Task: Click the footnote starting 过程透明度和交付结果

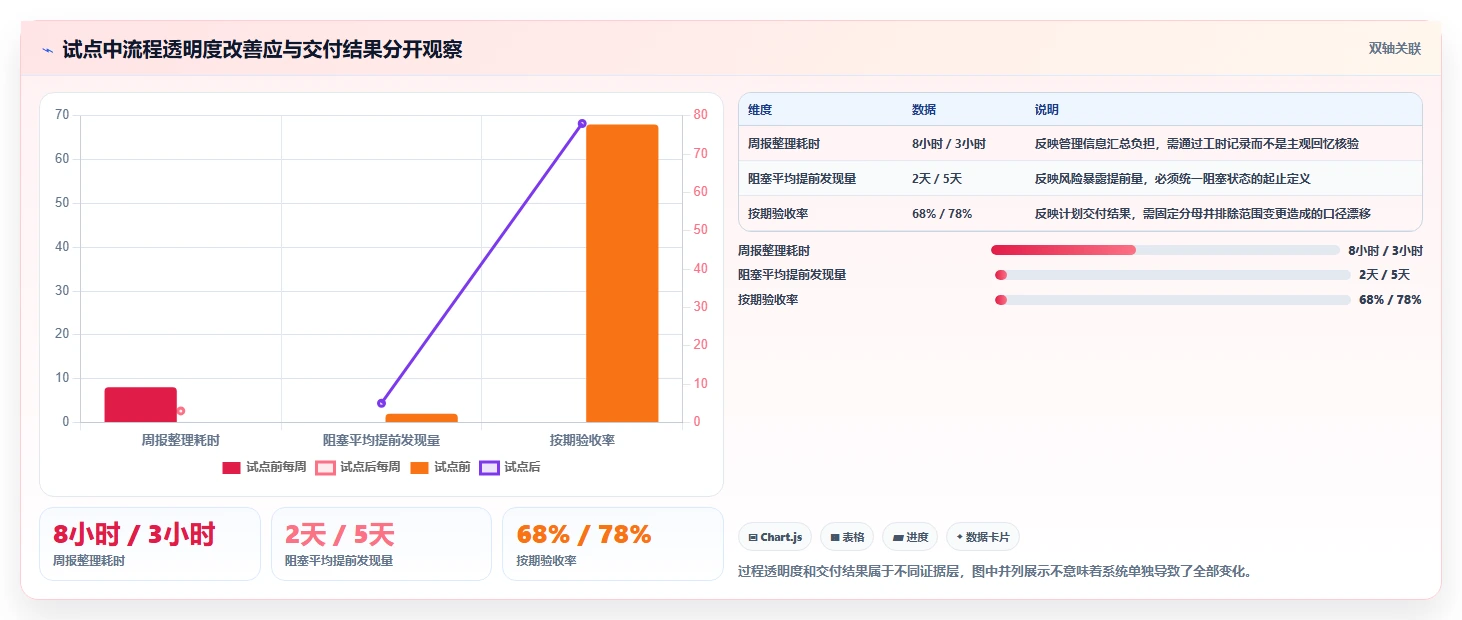Action: click(995, 572)
